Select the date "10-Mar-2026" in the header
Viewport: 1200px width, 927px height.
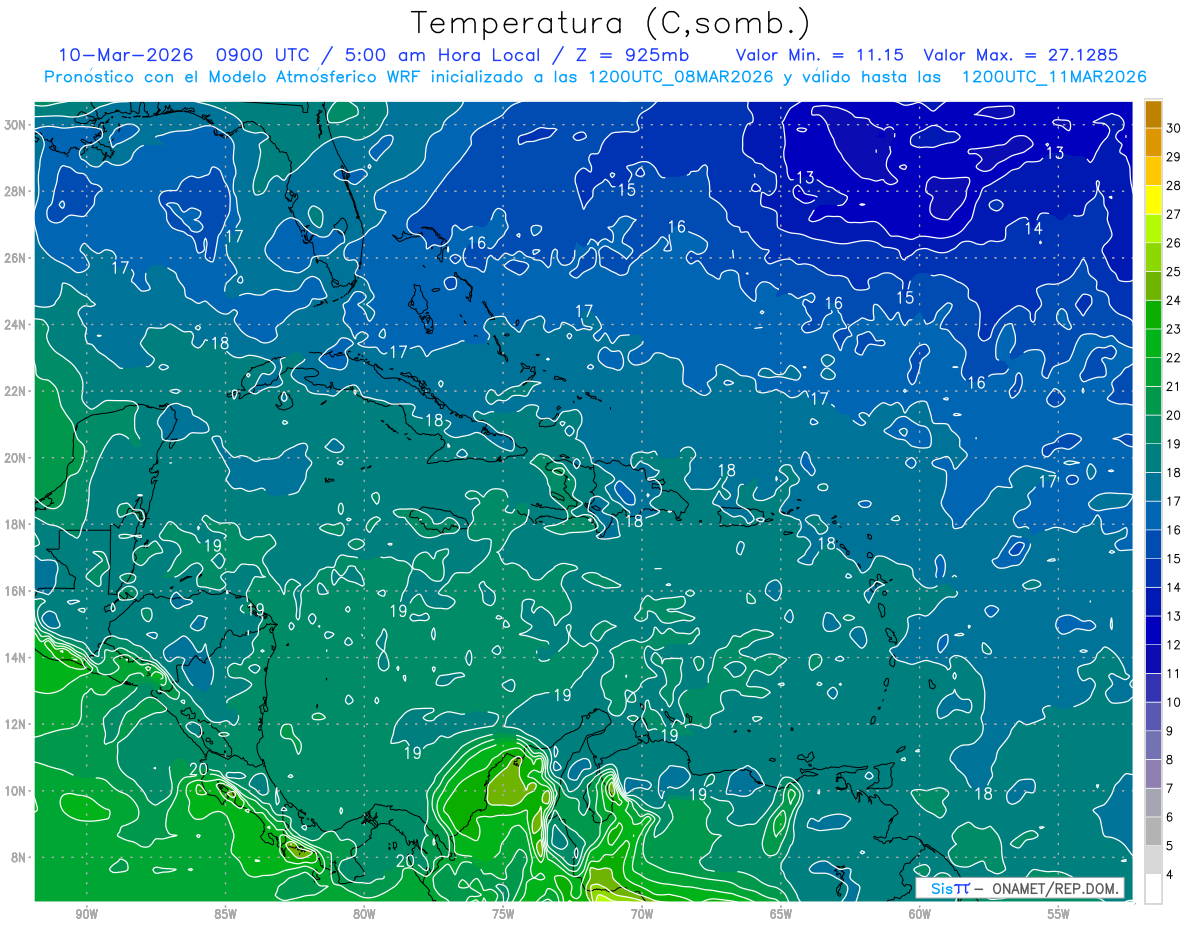pyautogui.click(x=126, y=55)
